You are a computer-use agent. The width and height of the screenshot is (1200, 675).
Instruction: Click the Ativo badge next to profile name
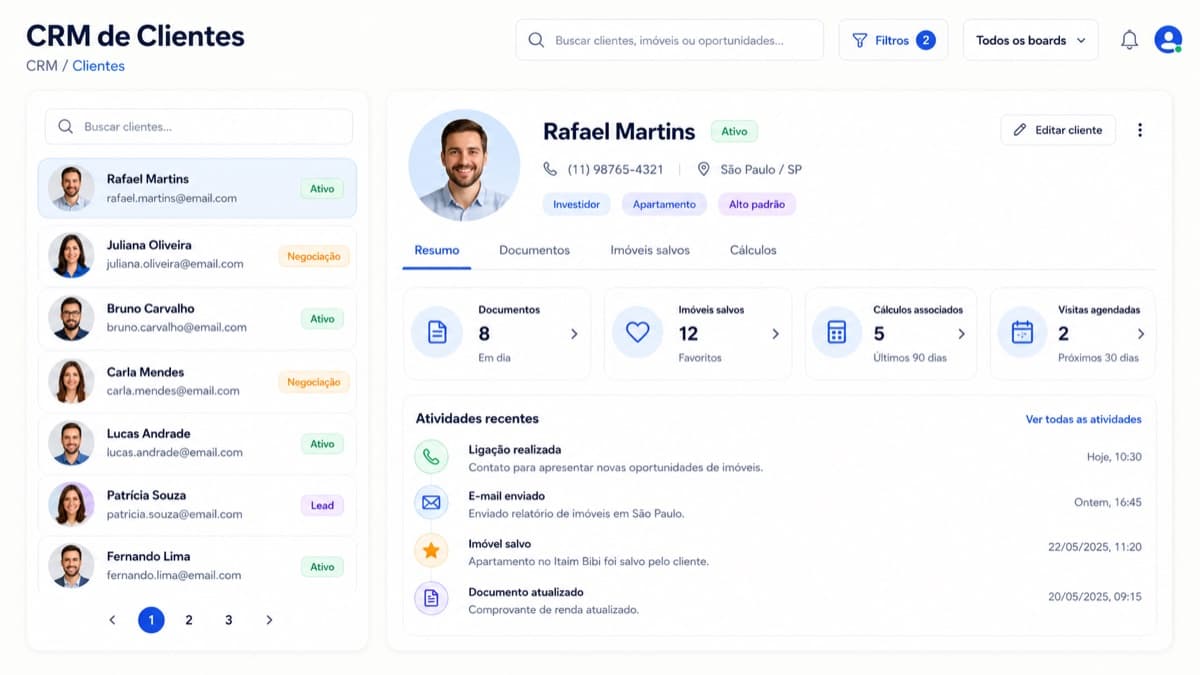tap(735, 131)
